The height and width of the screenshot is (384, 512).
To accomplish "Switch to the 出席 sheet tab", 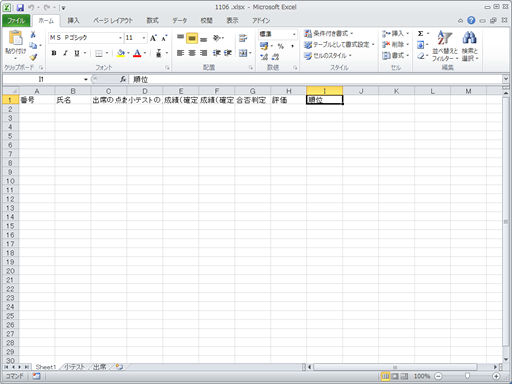I will point(99,367).
